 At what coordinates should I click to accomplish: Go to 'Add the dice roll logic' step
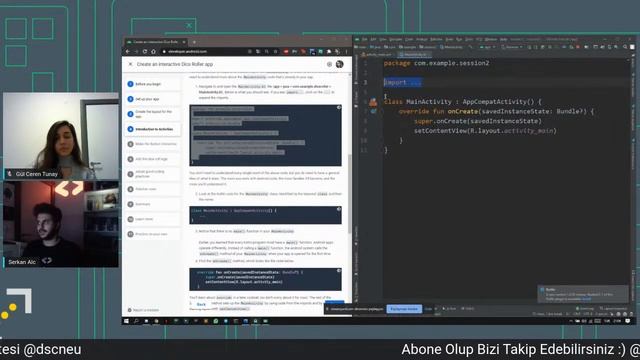click(x=153, y=159)
